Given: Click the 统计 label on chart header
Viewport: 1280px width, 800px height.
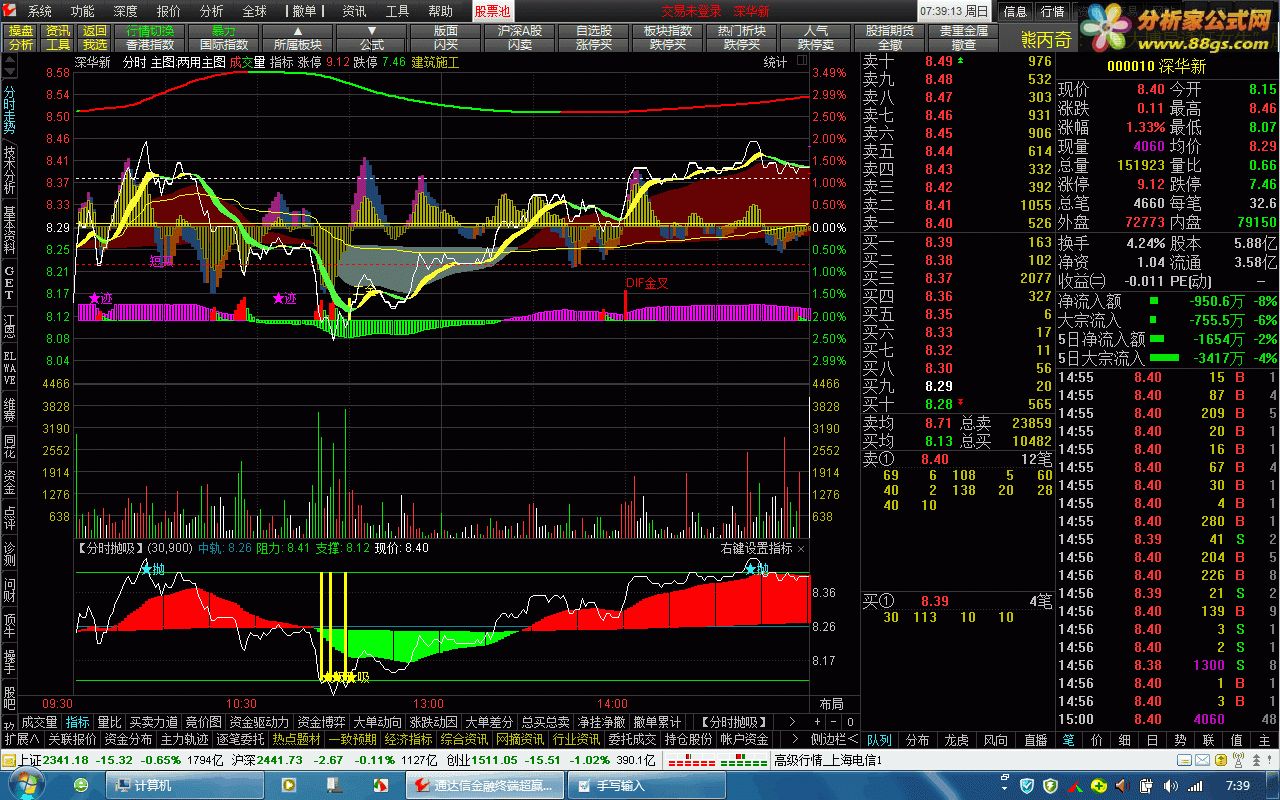Looking at the screenshot, I should click(x=775, y=62).
